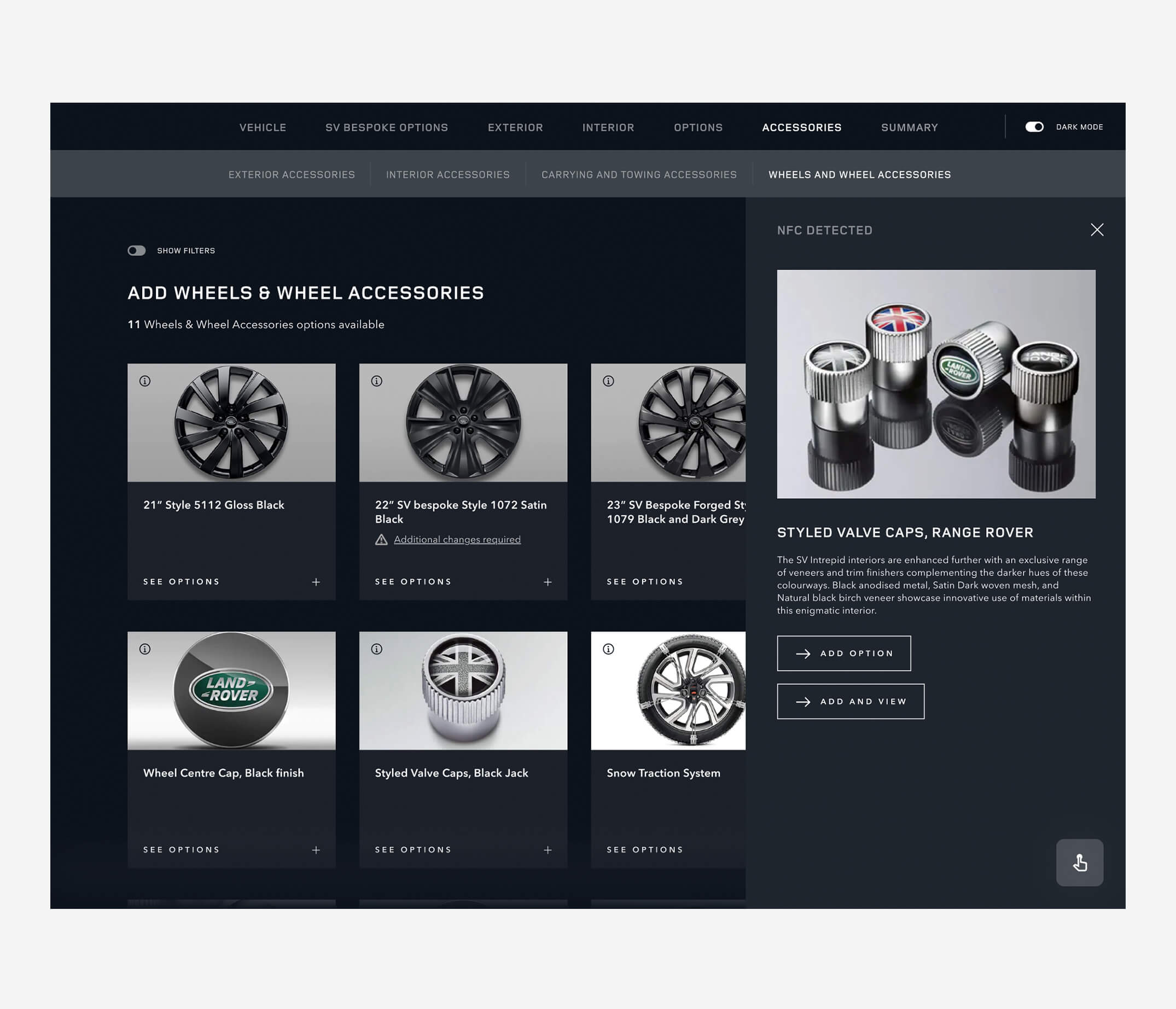Open the Summary tab

(x=909, y=127)
